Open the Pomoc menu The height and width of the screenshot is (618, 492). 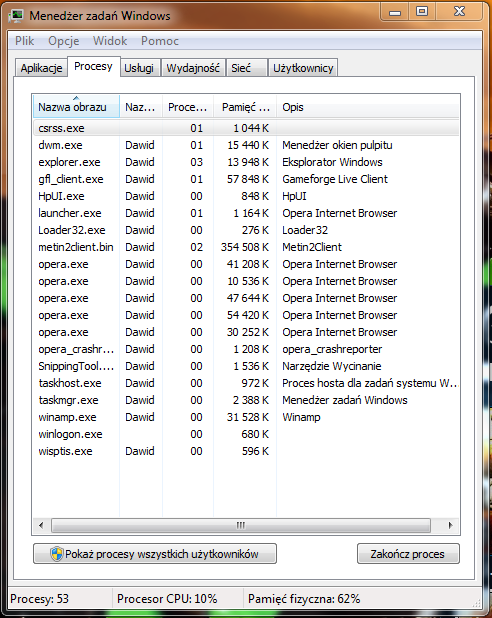[160, 41]
